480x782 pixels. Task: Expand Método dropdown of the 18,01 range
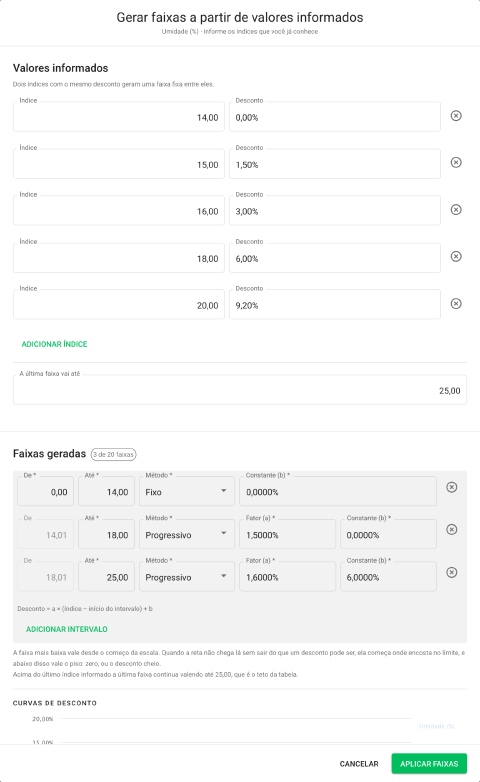187,577
